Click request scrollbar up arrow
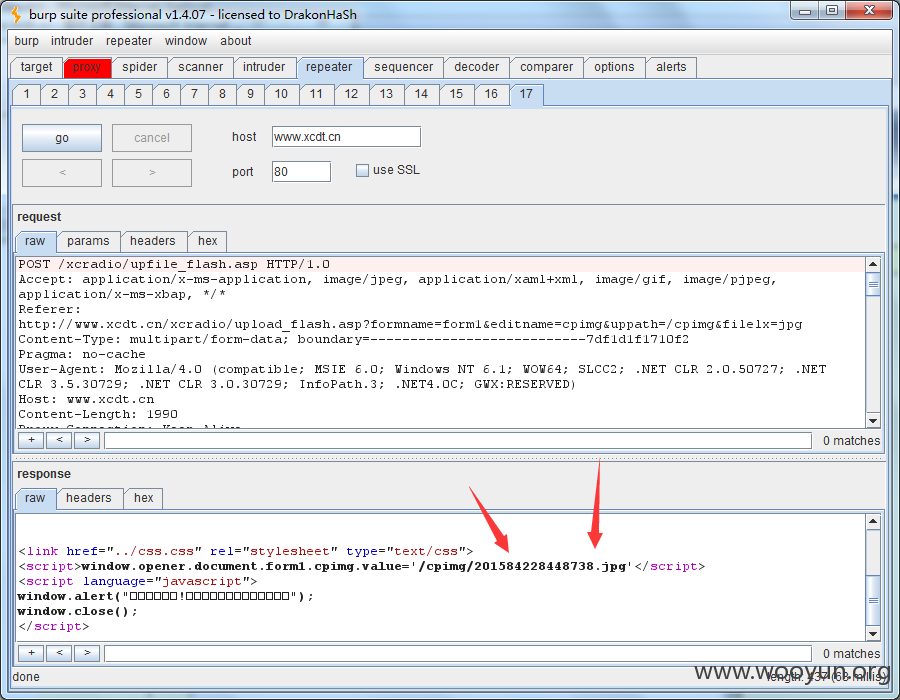Image resolution: width=900 pixels, height=700 pixels. (x=873, y=265)
